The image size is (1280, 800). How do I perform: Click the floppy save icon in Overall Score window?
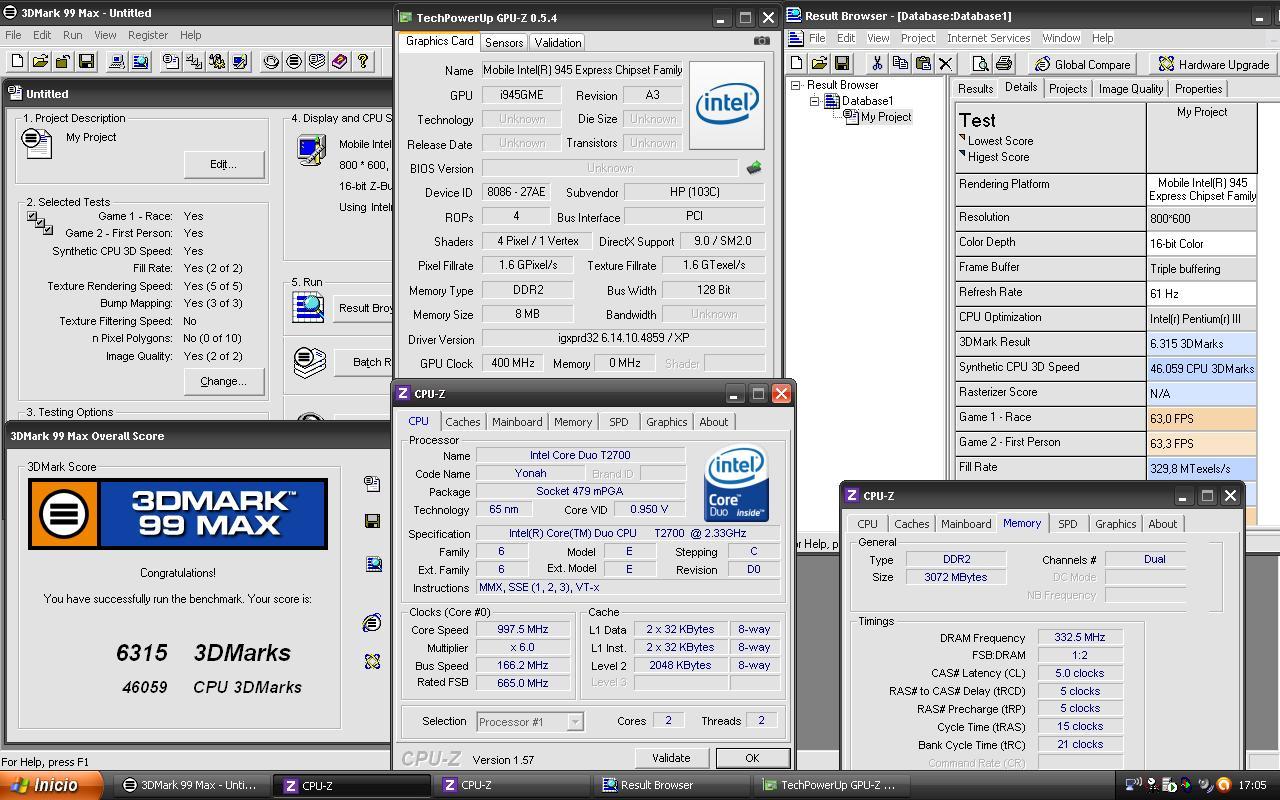coord(372,521)
